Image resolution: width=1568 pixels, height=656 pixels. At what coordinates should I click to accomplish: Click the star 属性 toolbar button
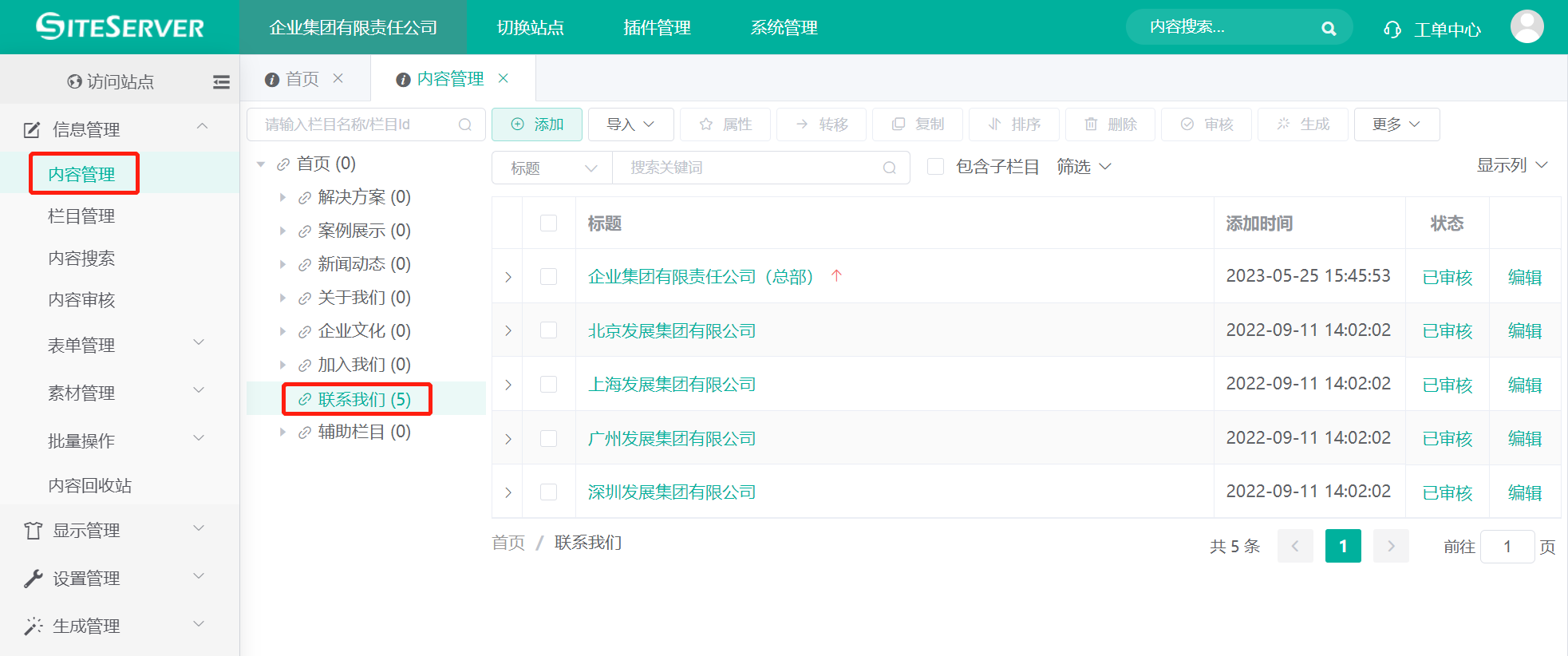(x=725, y=124)
